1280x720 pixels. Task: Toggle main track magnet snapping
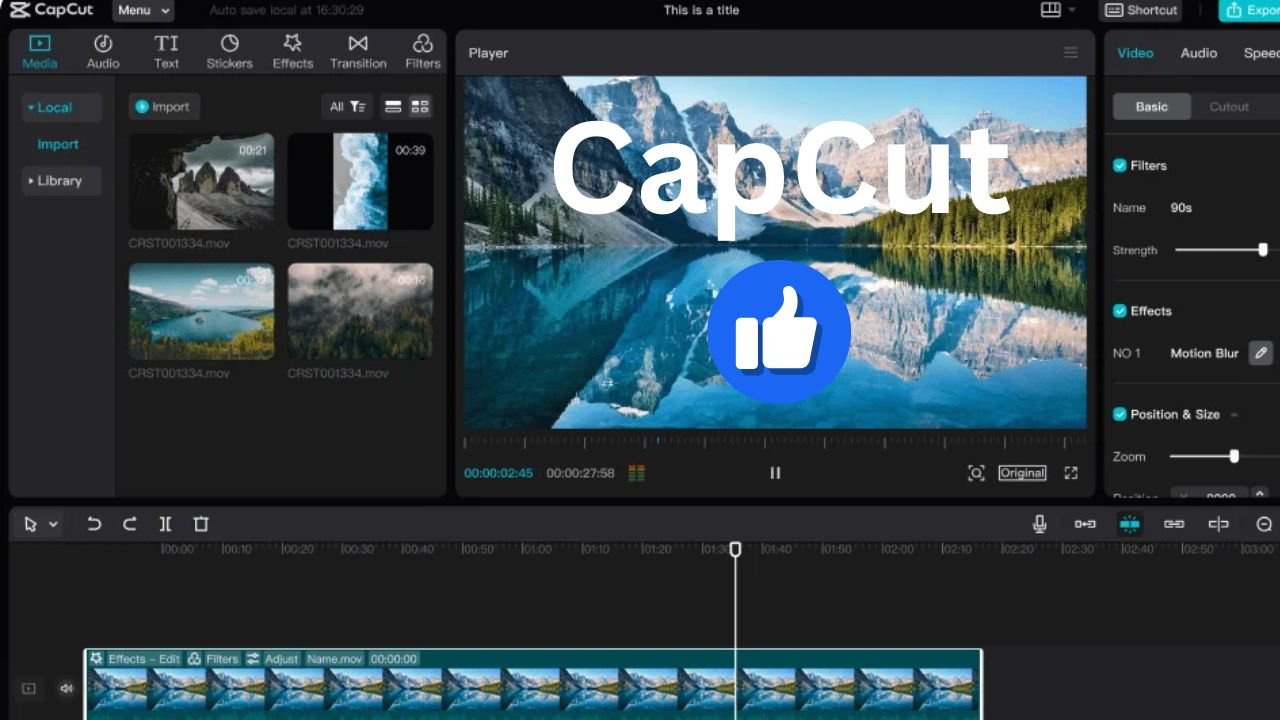pos(1085,524)
